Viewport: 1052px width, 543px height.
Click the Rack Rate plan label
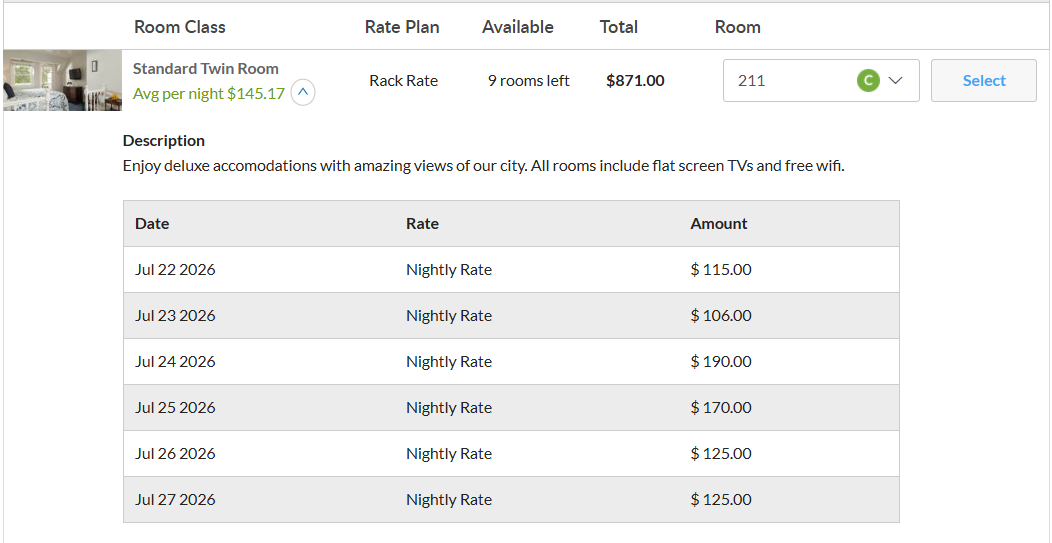pyautogui.click(x=403, y=81)
